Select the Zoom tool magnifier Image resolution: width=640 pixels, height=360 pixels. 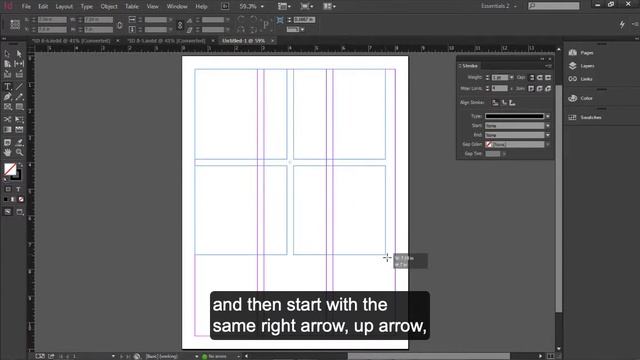[x=19, y=152]
